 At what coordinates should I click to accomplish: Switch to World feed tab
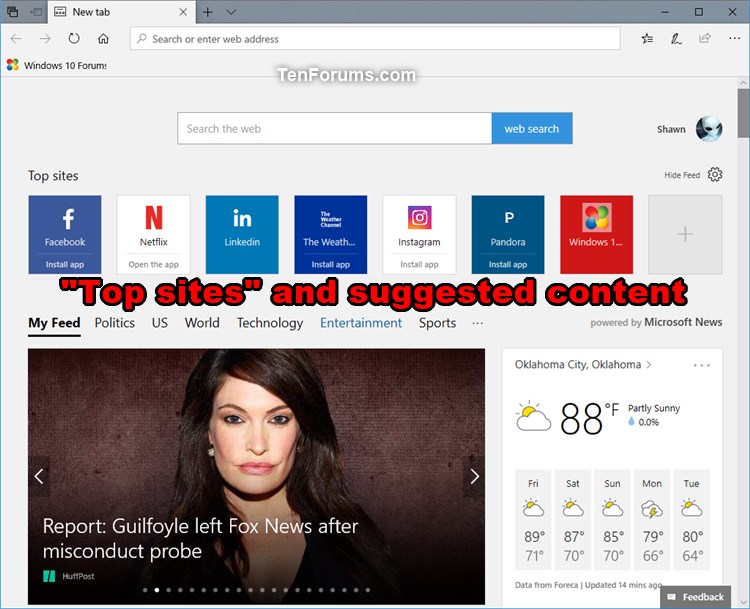(x=202, y=323)
